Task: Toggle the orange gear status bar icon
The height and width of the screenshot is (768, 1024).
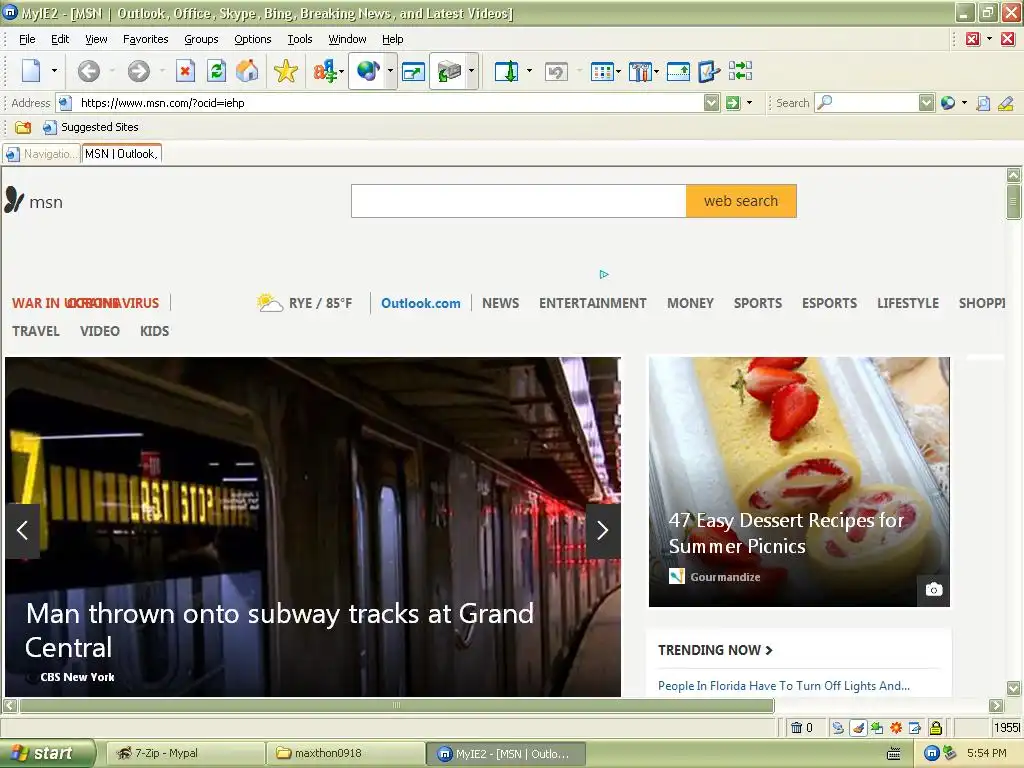Action: pos(896,728)
